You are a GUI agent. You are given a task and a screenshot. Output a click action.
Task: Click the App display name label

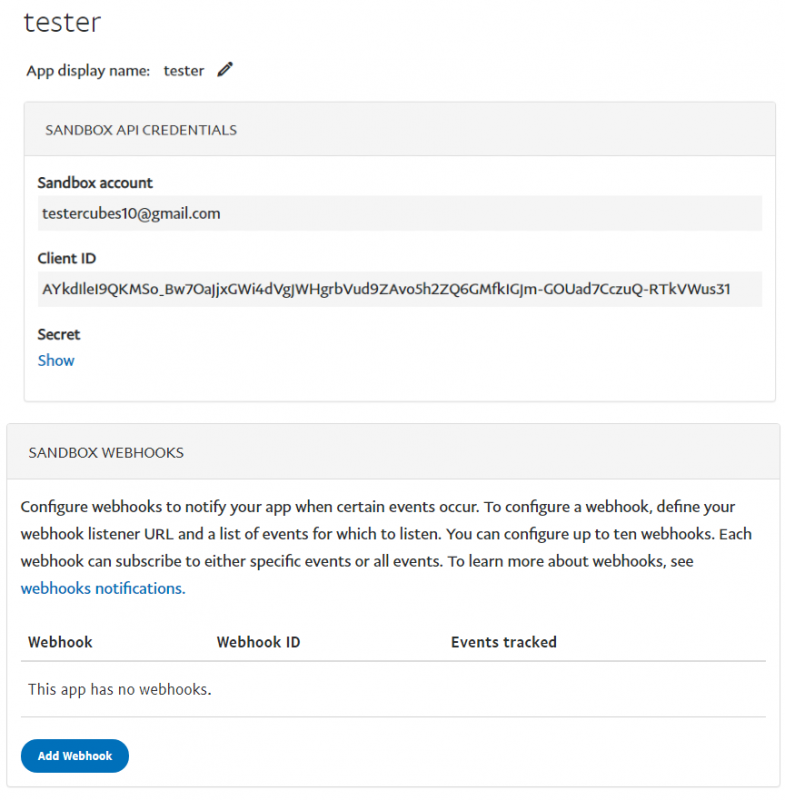coord(88,71)
